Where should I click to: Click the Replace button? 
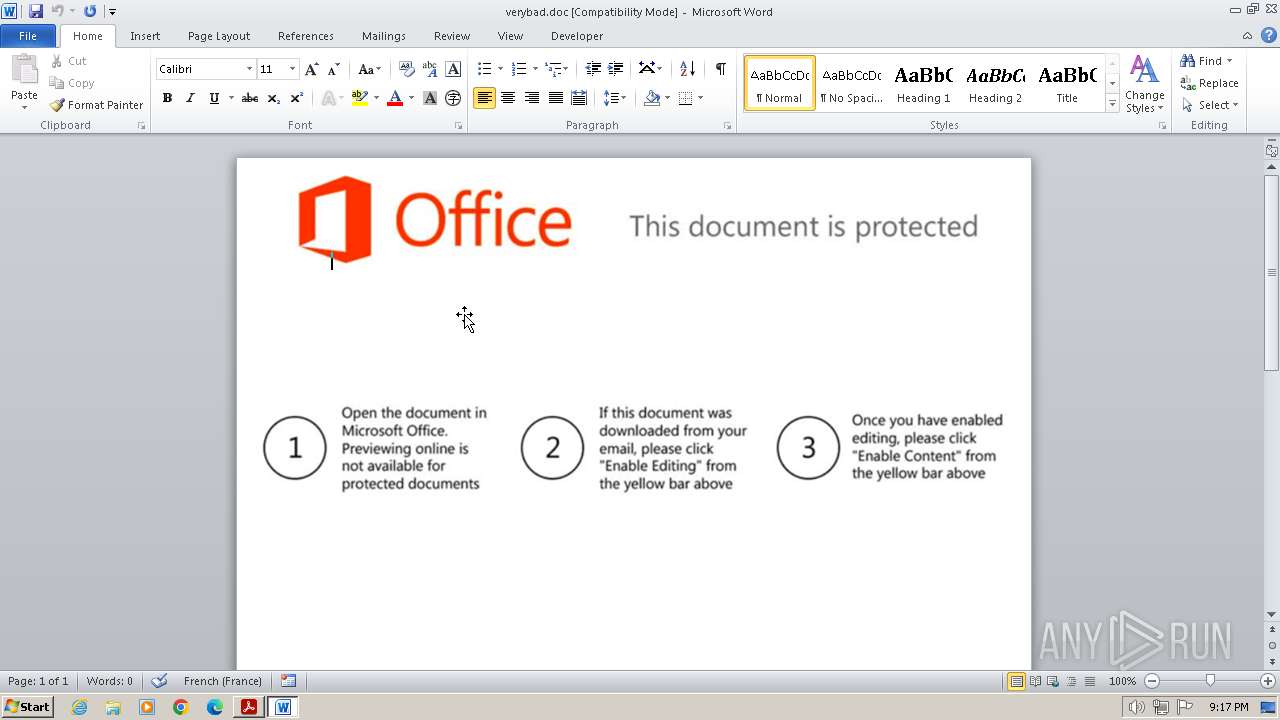click(1209, 83)
